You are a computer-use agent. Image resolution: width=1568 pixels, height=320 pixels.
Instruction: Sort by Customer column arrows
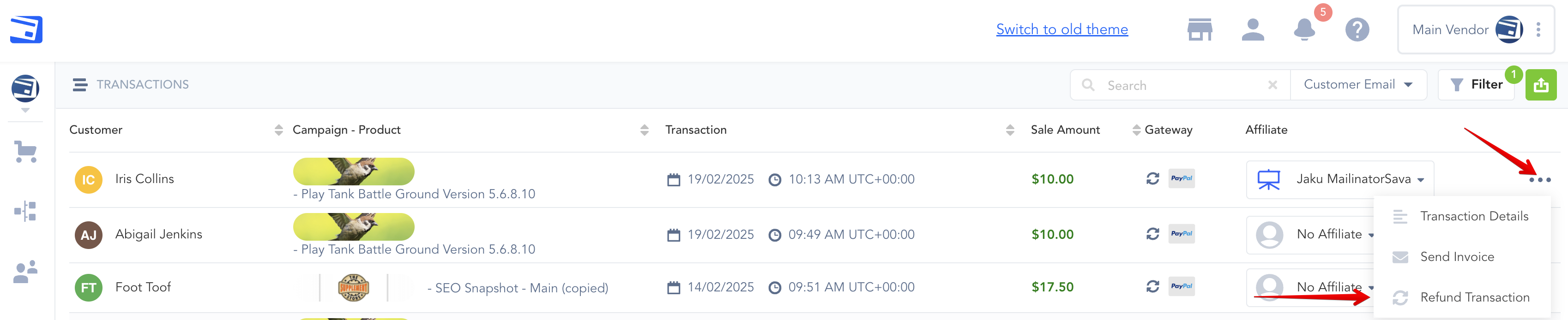(x=278, y=130)
